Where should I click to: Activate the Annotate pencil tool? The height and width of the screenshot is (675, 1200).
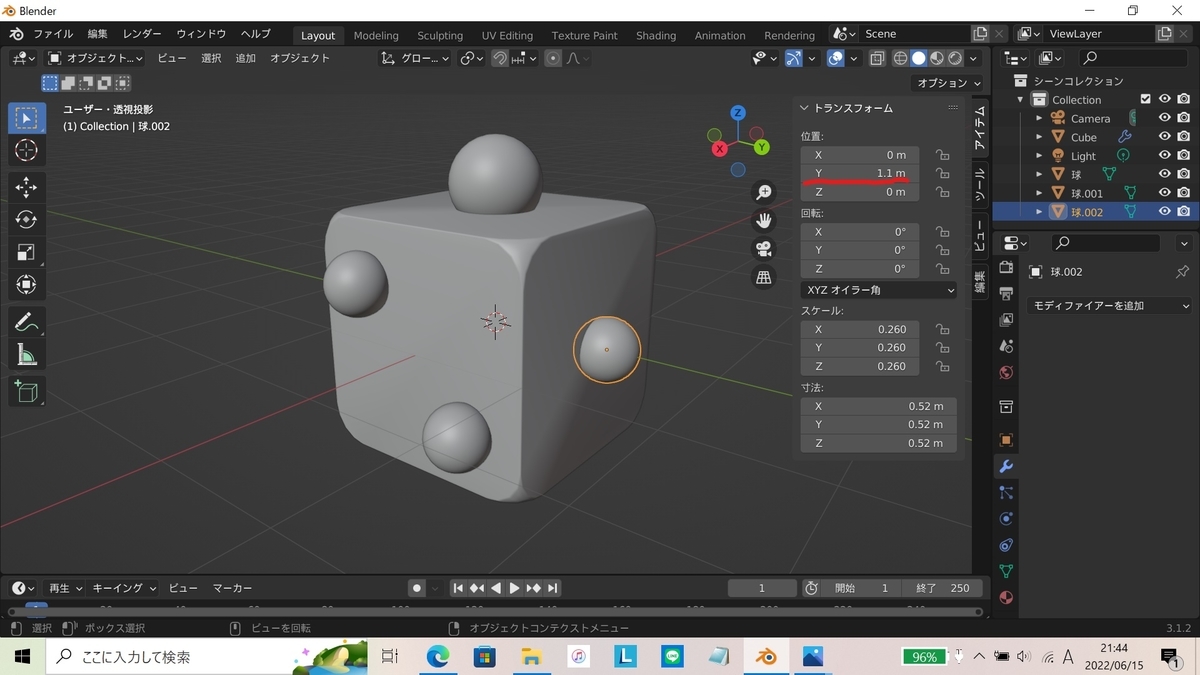pos(27,322)
